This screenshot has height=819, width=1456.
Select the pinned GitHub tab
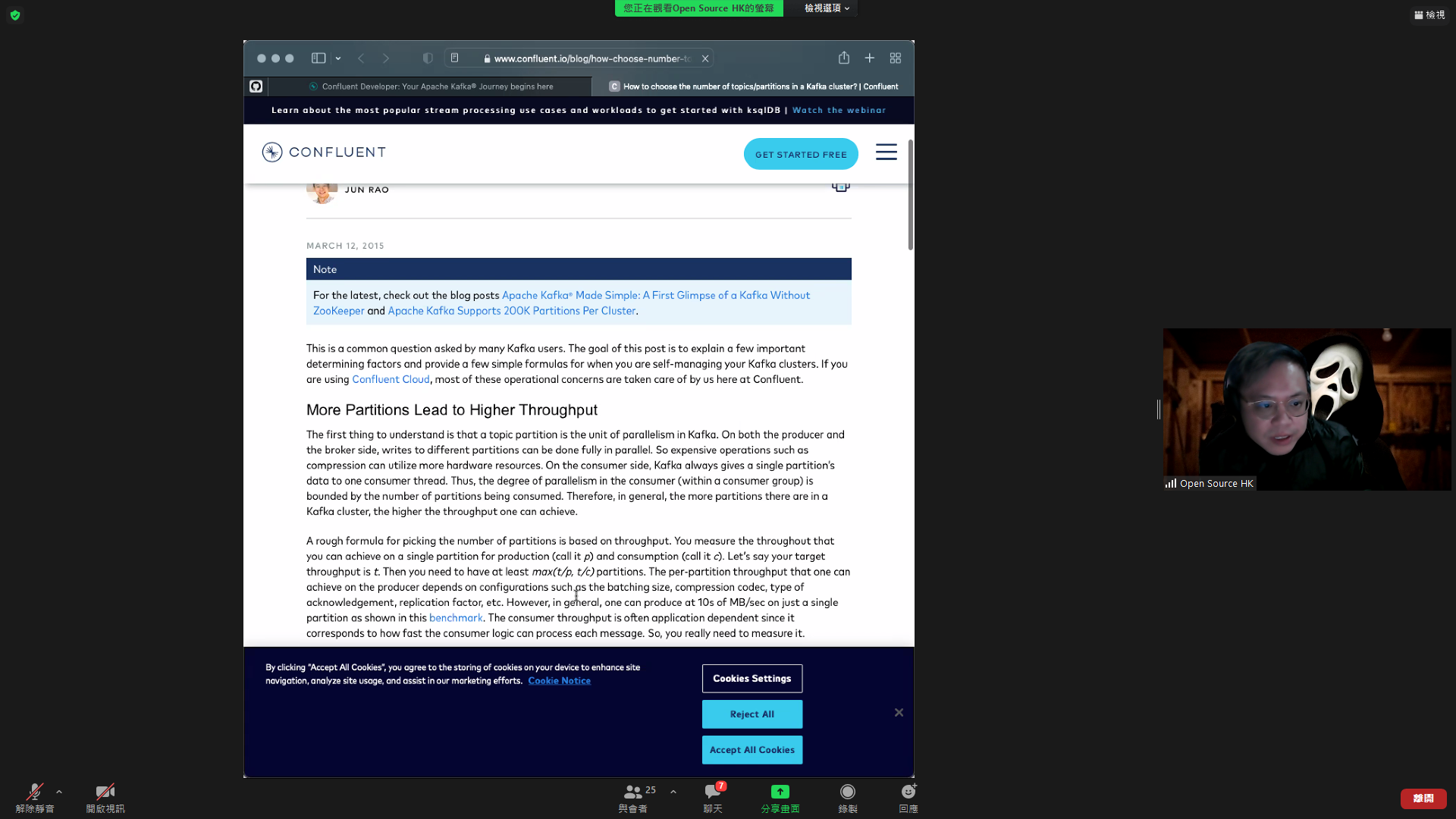(256, 86)
